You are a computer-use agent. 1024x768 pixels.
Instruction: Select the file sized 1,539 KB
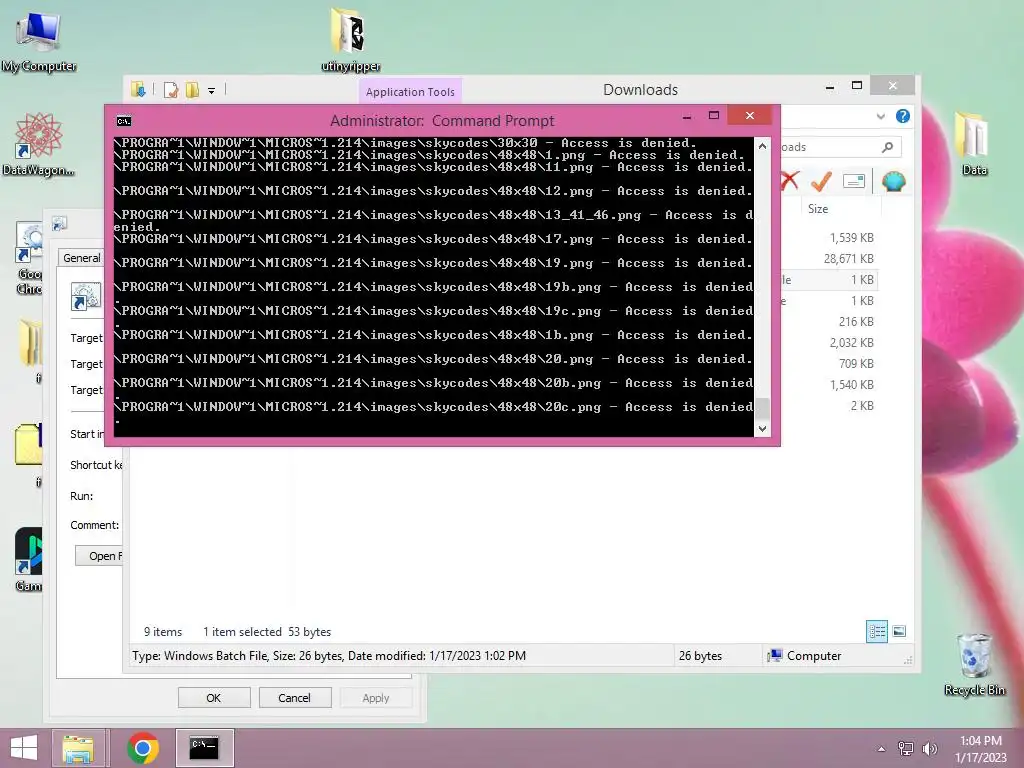coord(852,238)
